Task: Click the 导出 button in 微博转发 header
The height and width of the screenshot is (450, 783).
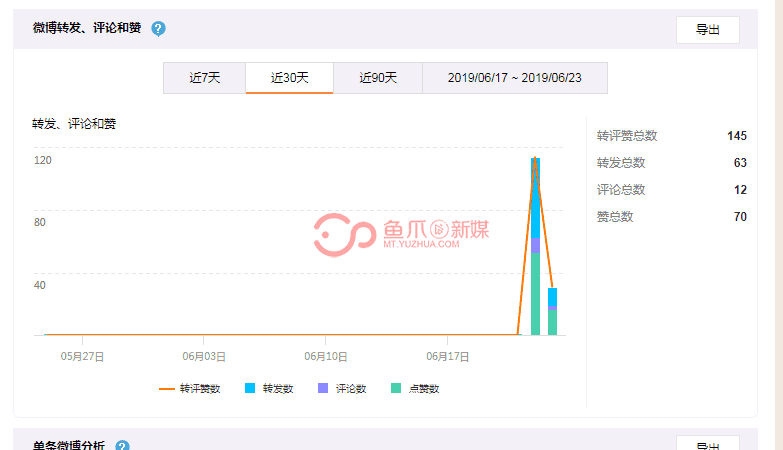Action: pos(708,30)
